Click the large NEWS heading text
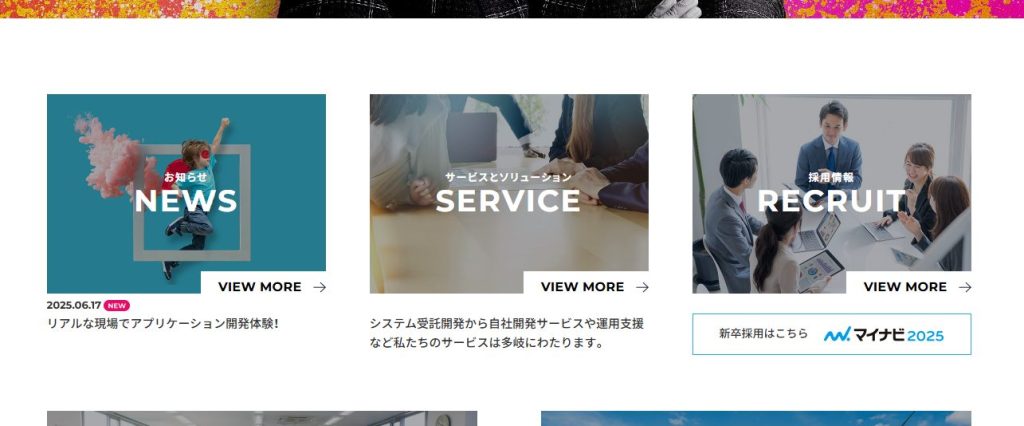1024x426 pixels. pyautogui.click(x=186, y=201)
